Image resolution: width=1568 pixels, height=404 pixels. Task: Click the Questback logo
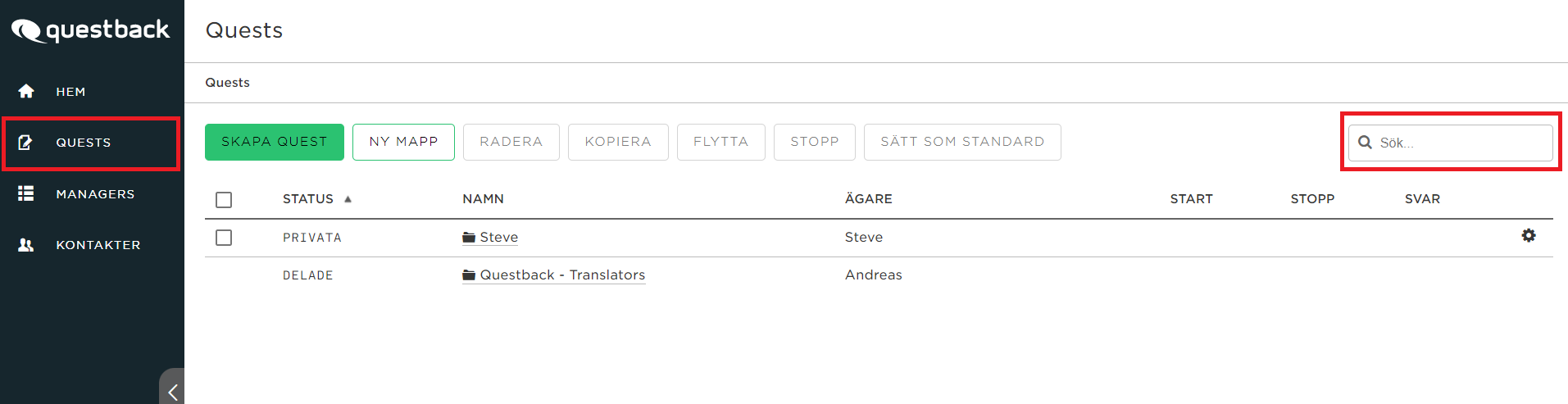click(x=90, y=30)
